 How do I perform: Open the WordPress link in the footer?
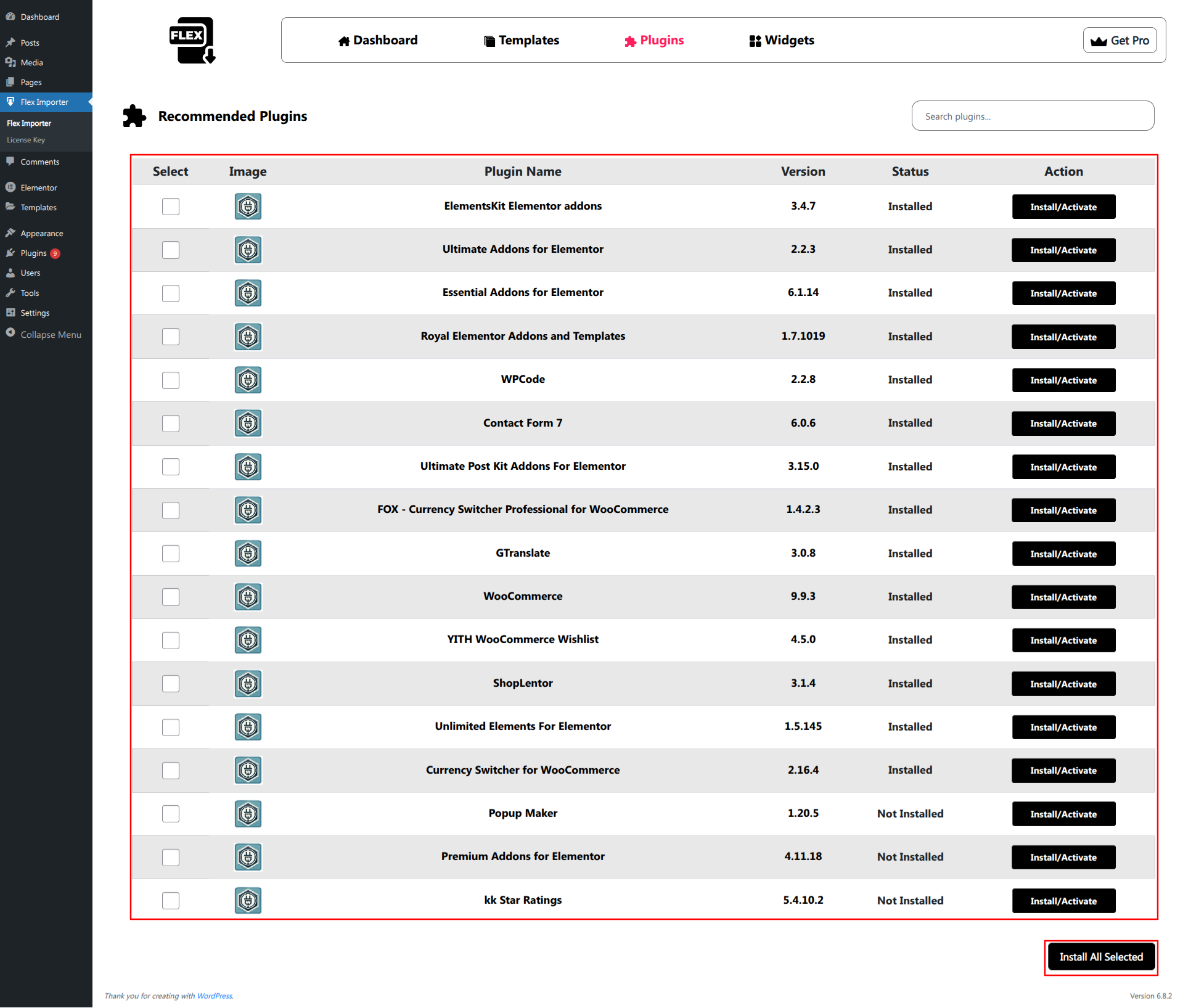point(215,996)
